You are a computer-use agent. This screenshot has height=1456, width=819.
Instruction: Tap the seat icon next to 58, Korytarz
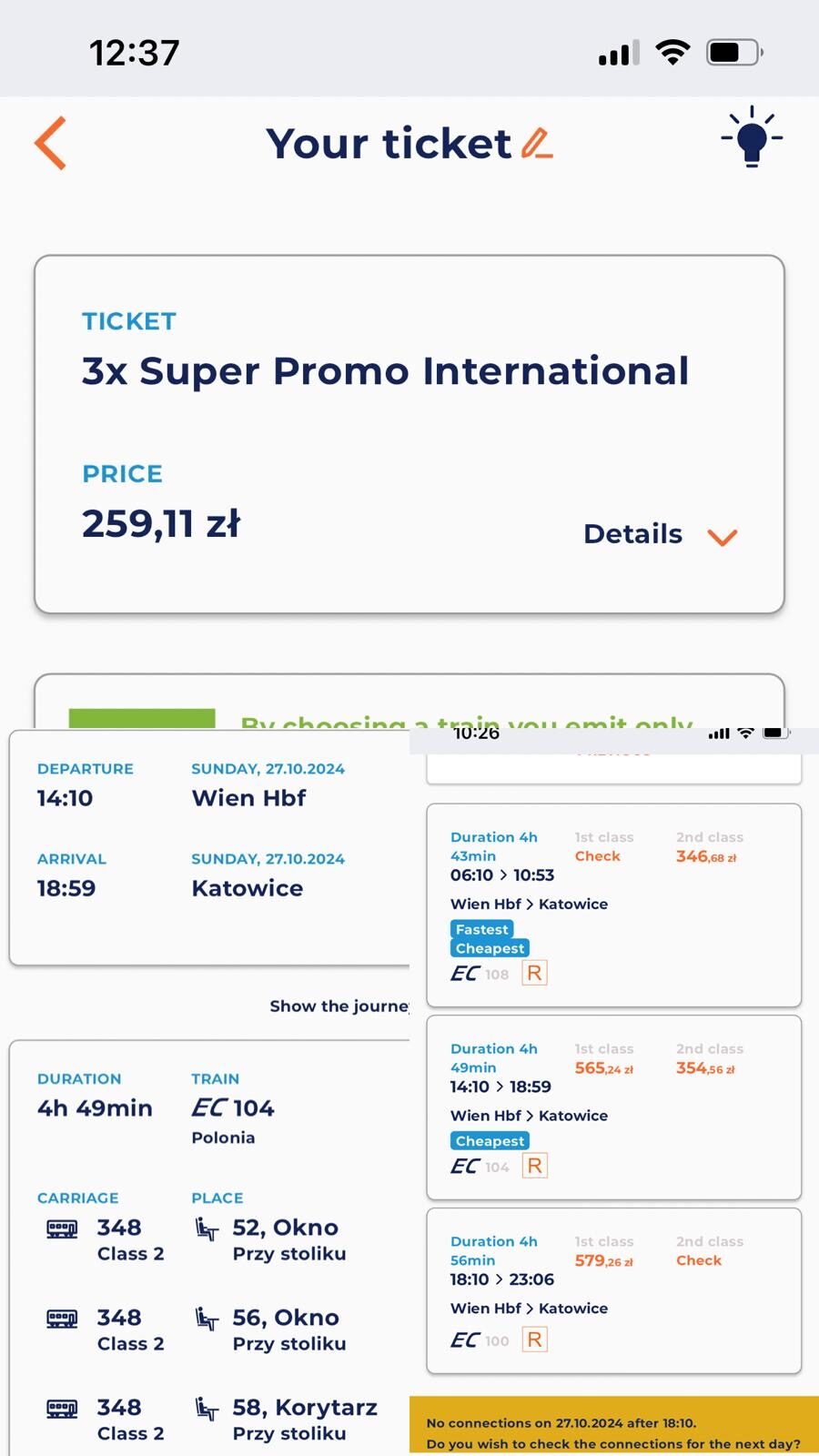click(207, 1410)
